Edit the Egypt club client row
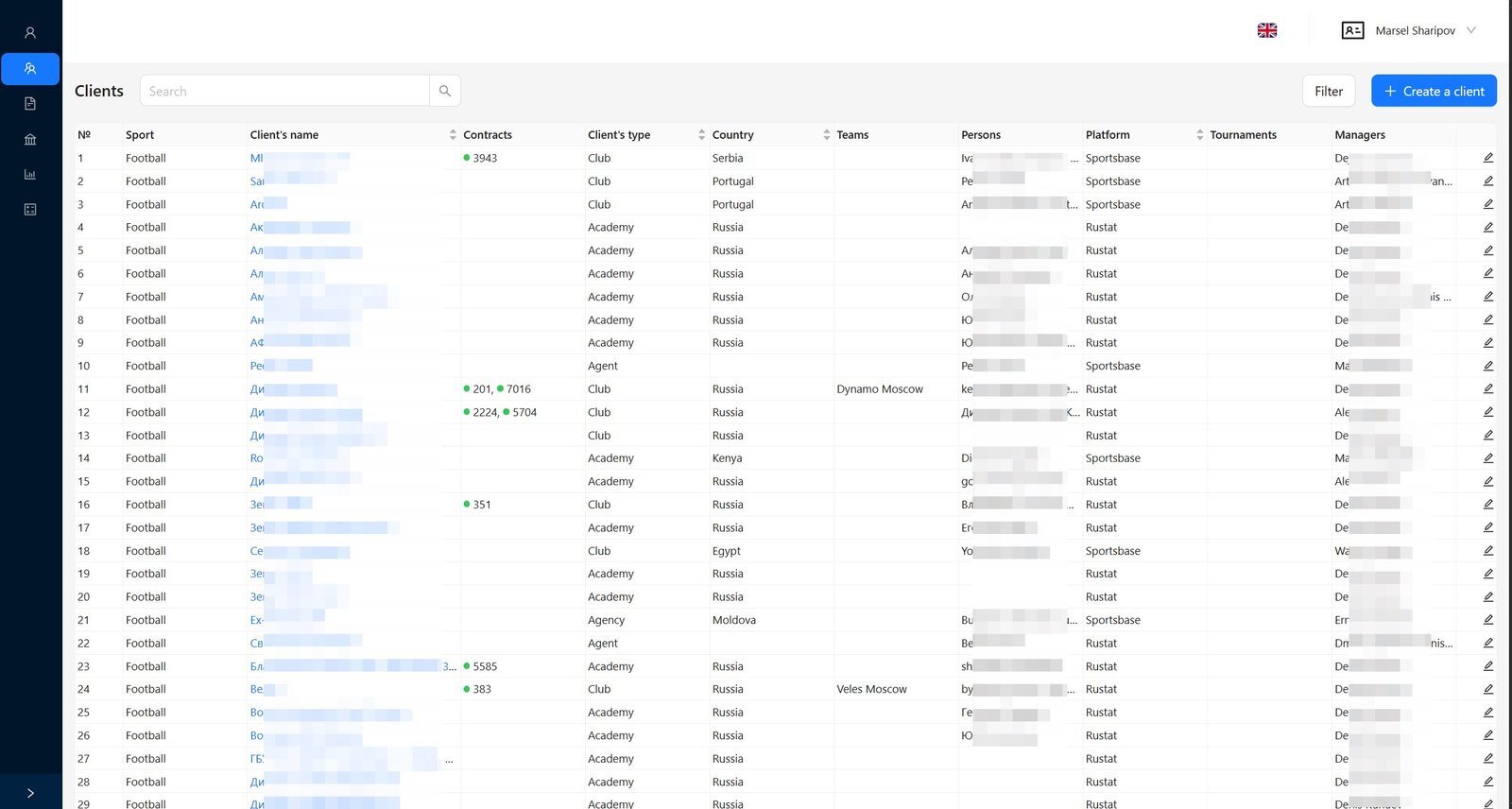 (1488, 550)
